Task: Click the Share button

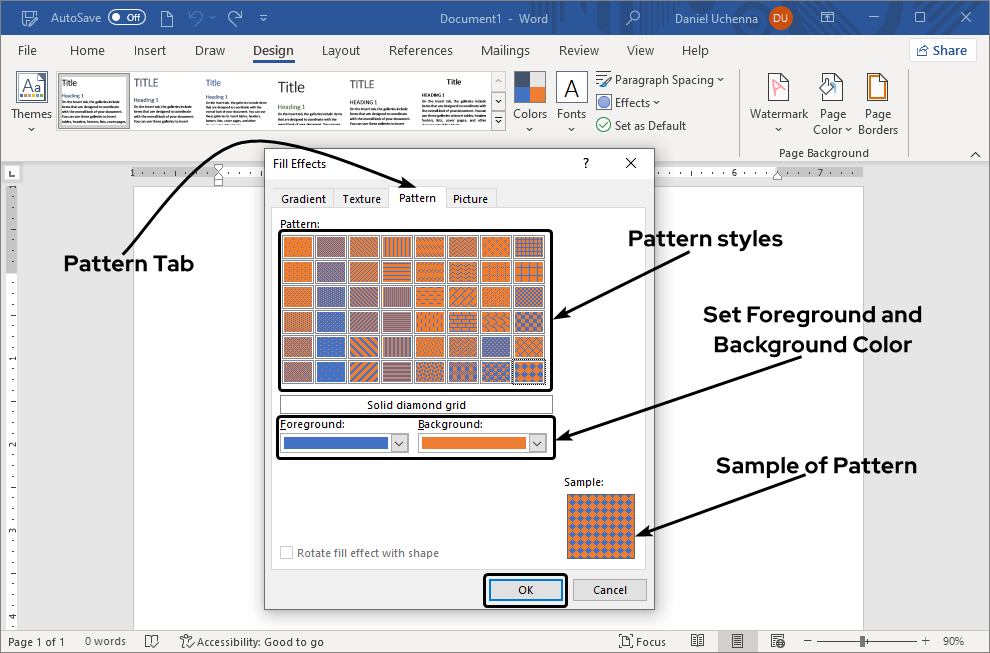Action: coord(942,50)
